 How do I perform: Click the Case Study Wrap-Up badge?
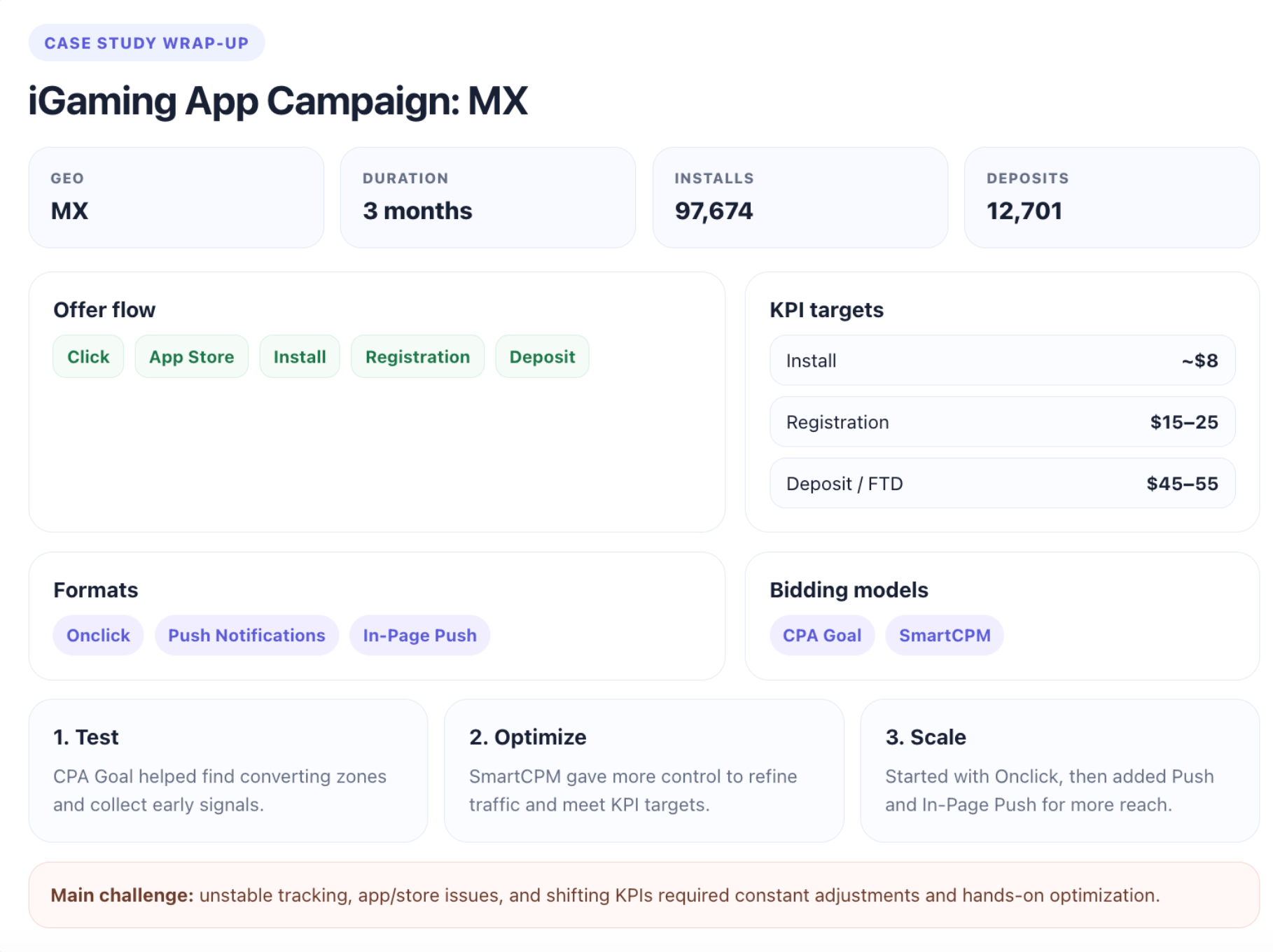pos(146,43)
